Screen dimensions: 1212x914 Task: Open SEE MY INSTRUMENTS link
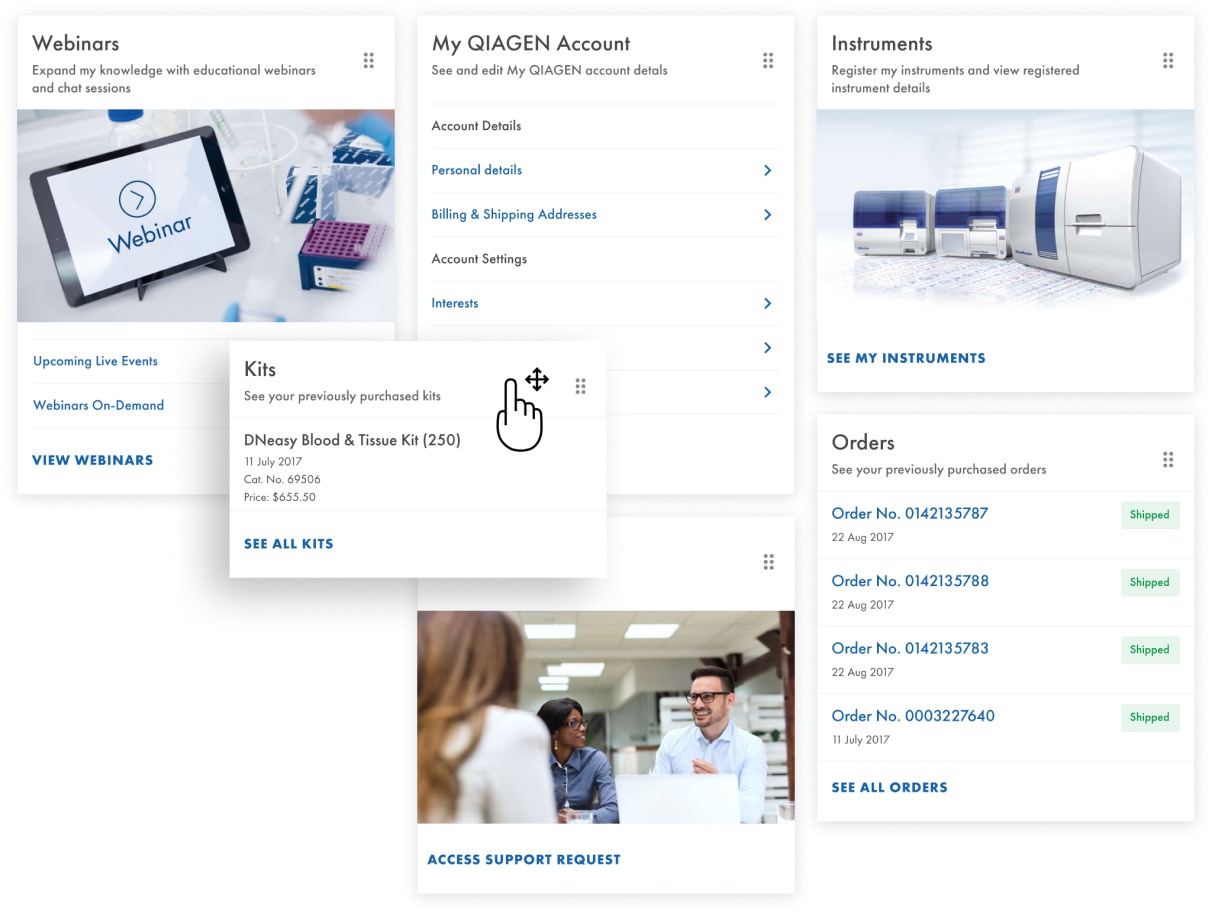pos(905,358)
